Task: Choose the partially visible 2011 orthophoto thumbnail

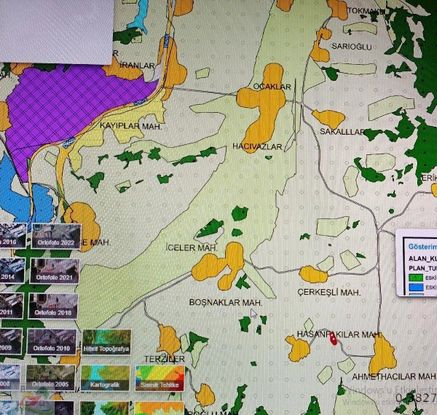Action: tap(11, 306)
